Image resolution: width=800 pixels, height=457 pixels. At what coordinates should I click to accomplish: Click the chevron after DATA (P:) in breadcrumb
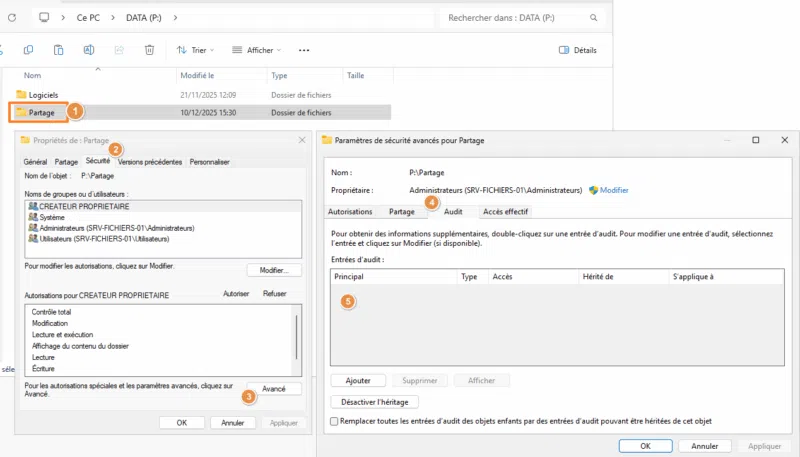[x=176, y=18]
